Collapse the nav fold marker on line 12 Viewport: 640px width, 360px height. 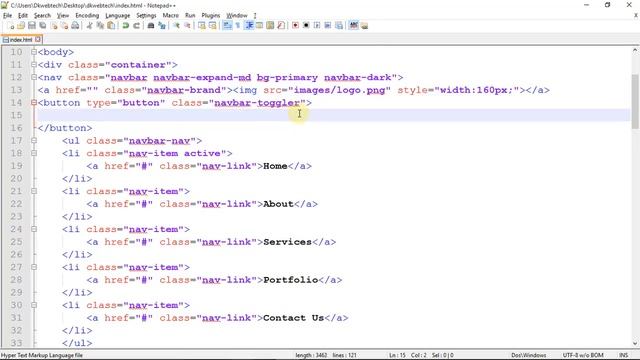[x=34, y=77]
